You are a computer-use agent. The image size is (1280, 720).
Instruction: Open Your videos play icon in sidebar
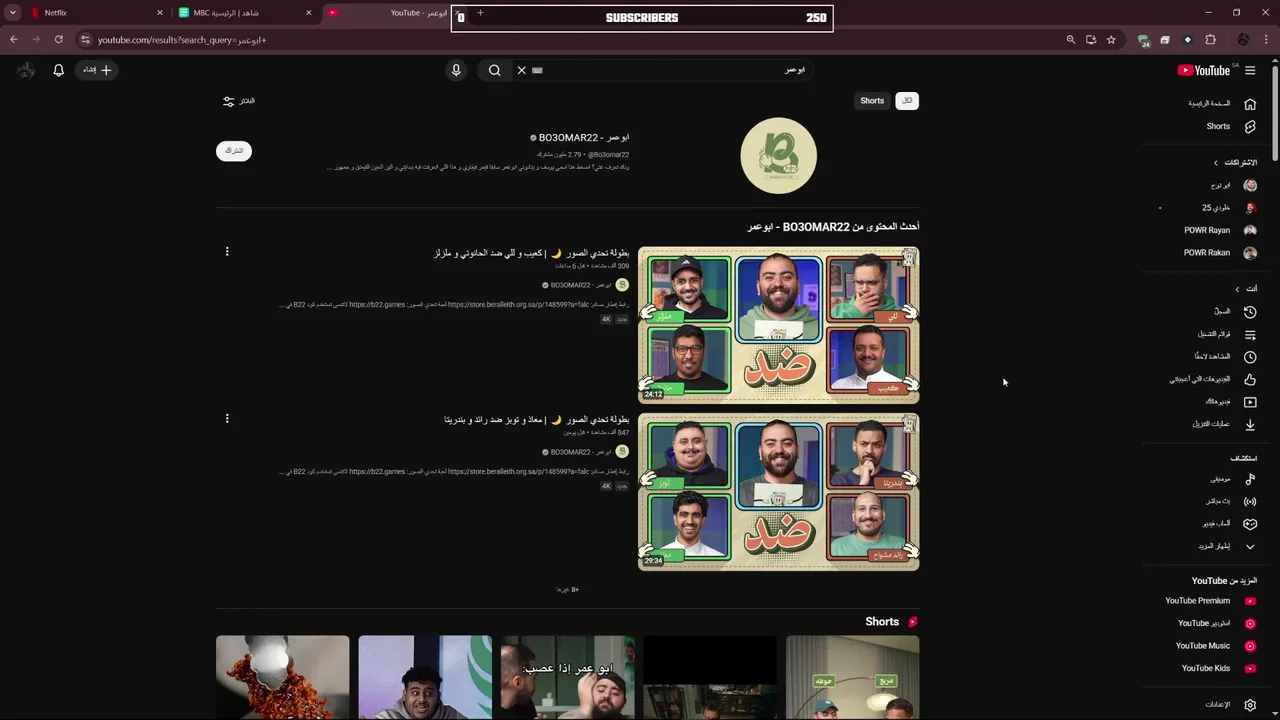tap(1250, 402)
